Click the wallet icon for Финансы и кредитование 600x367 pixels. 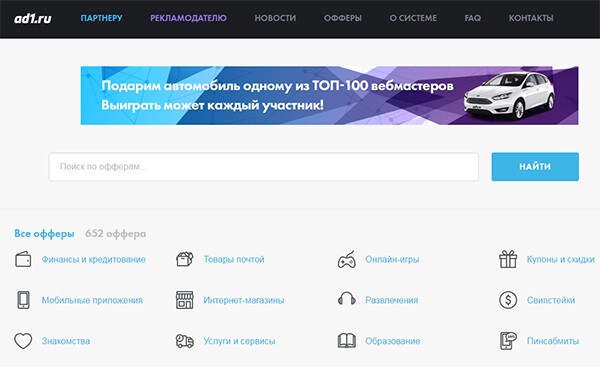coord(23,259)
